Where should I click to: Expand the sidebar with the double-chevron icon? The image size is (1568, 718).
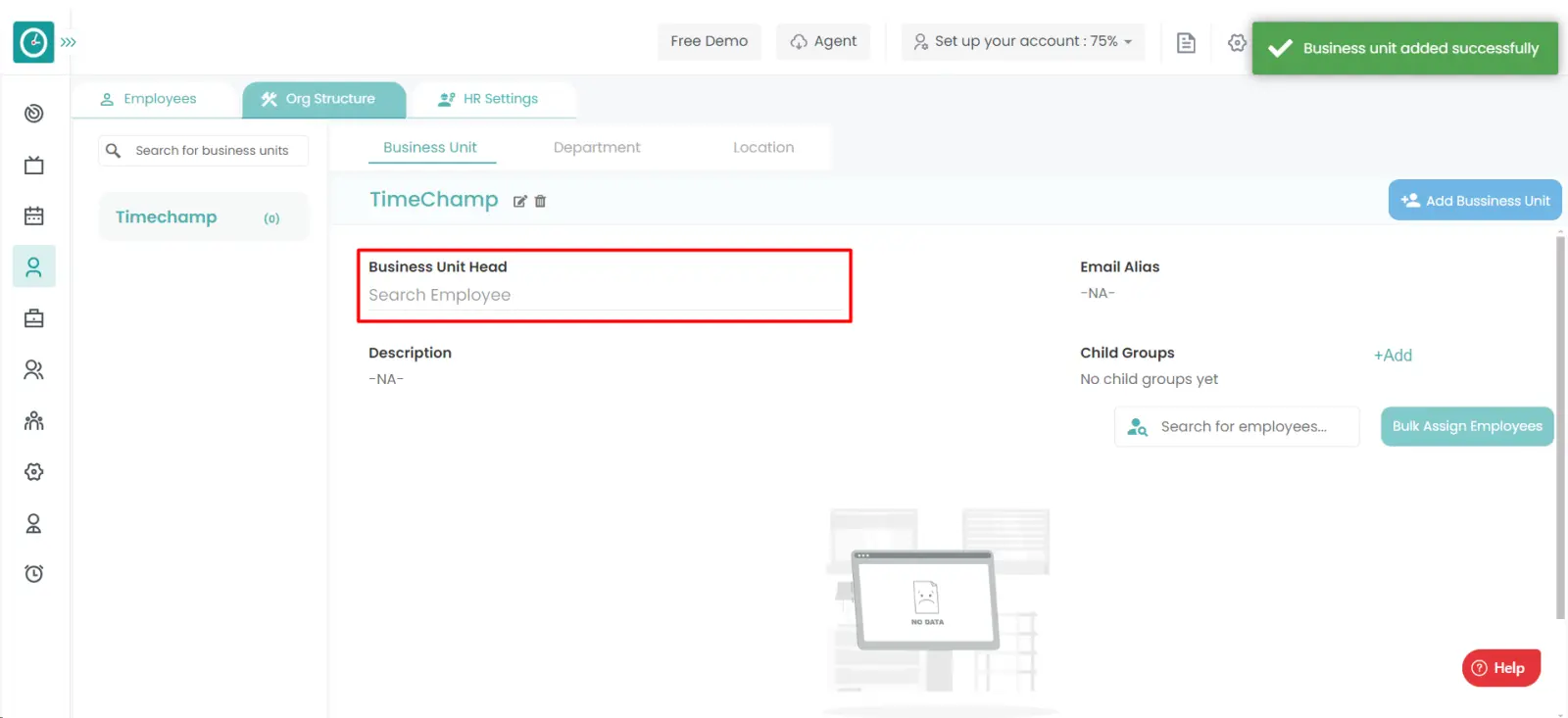coord(68,42)
